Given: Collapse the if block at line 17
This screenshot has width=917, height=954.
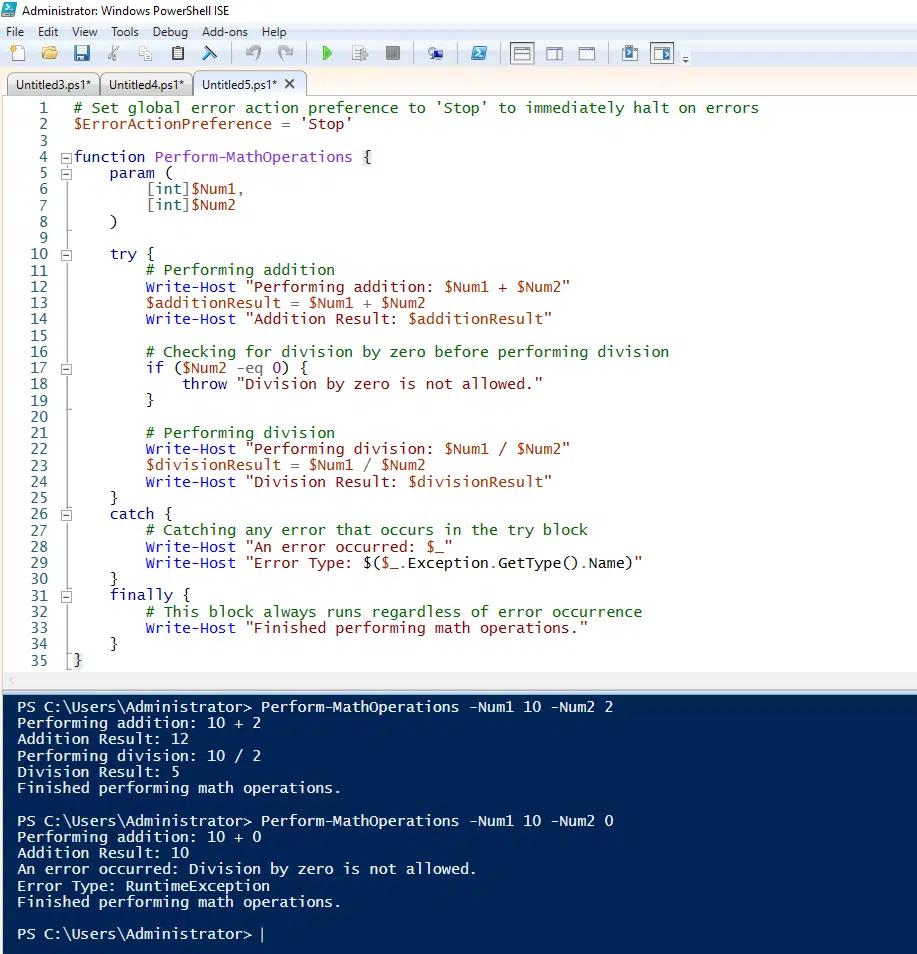Looking at the screenshot, I should [x=66, y=369].
